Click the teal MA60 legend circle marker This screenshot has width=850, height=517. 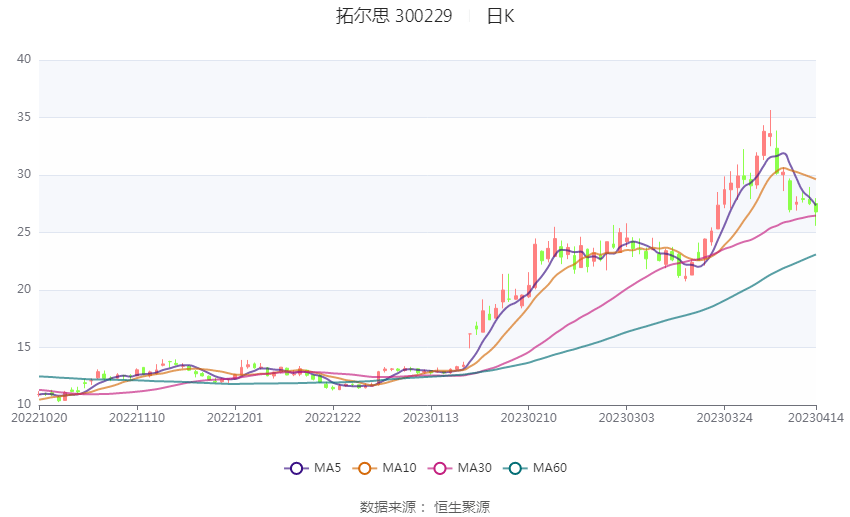point(516,468)
